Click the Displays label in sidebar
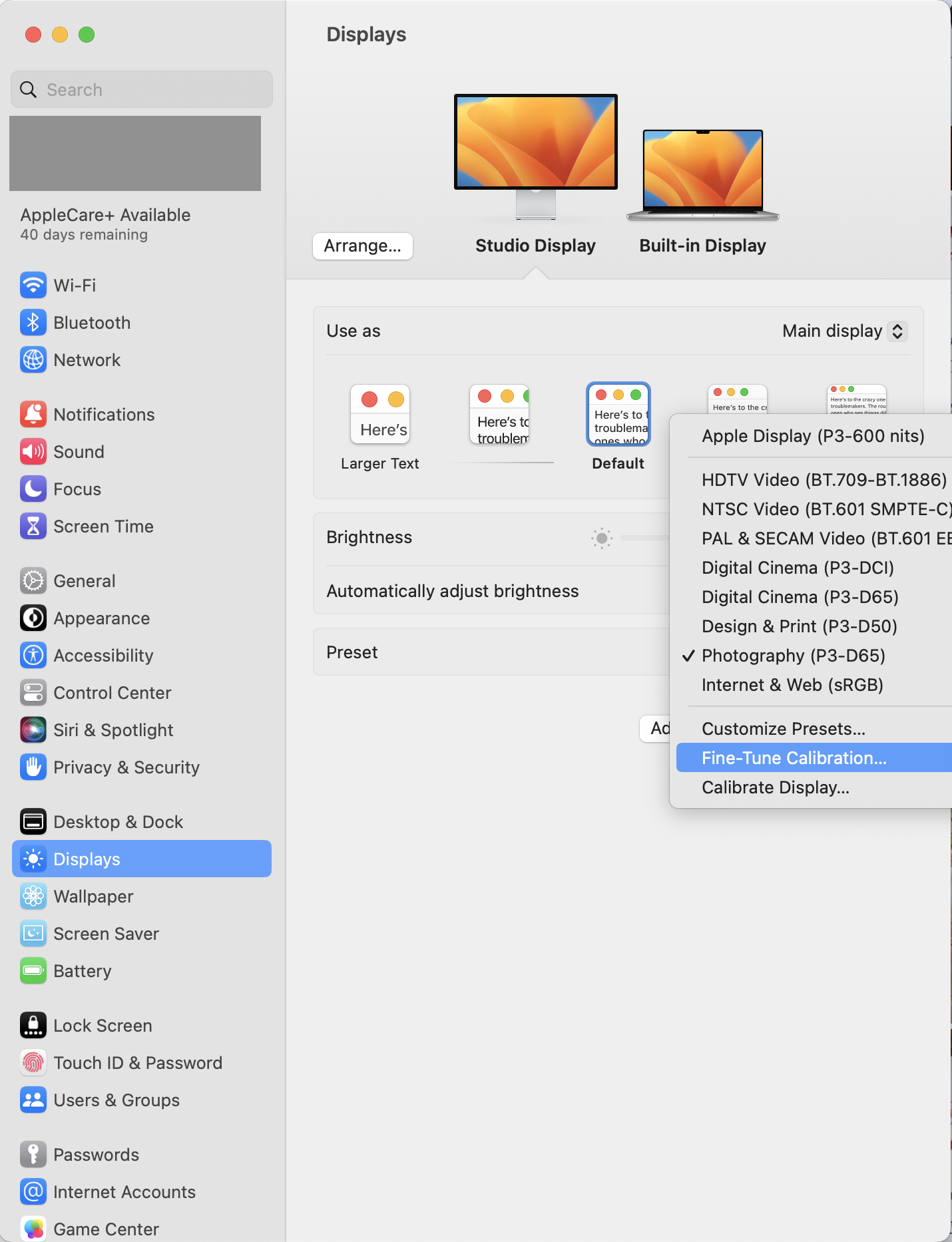This screenshot has width=952, height=1242. (87, 859)
